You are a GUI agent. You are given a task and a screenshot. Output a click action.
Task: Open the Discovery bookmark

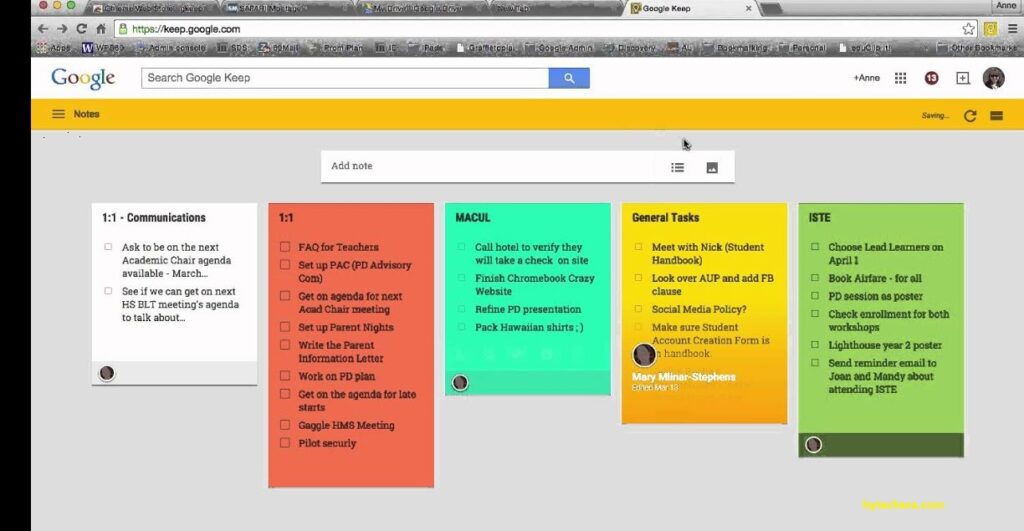click(x=630, y=48)
